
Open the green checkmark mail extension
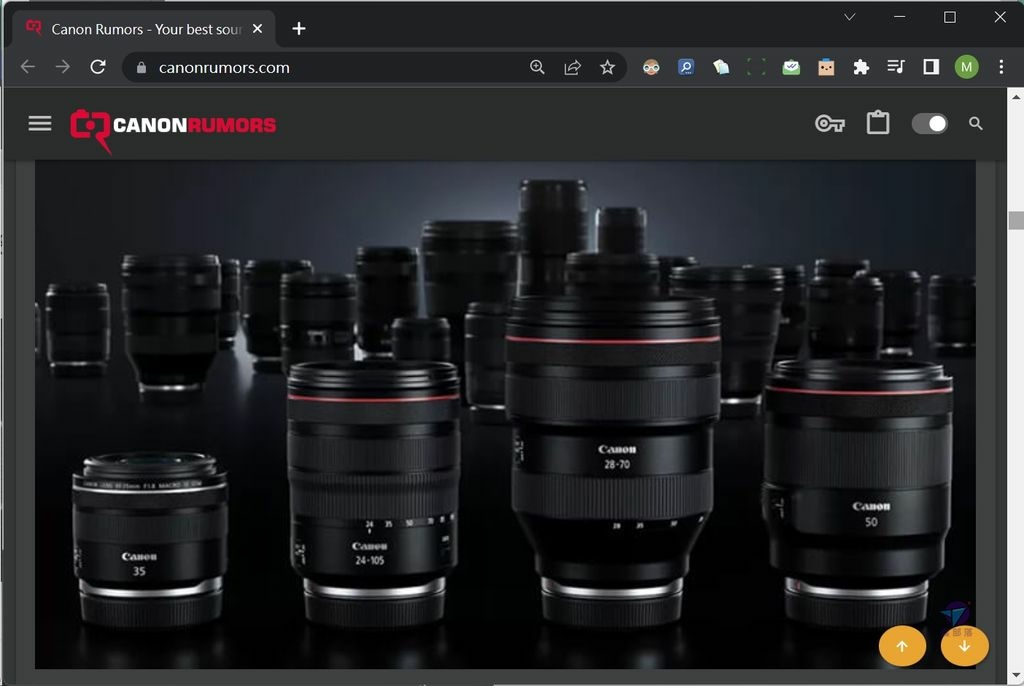point(791,67)
